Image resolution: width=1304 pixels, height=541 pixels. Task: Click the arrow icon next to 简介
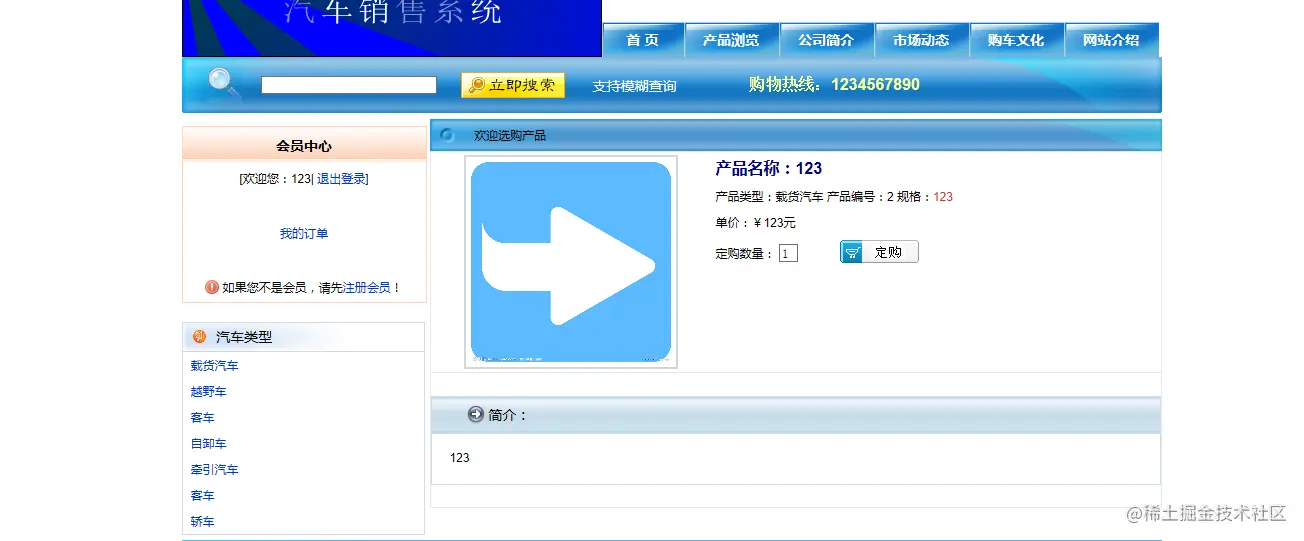476,414
